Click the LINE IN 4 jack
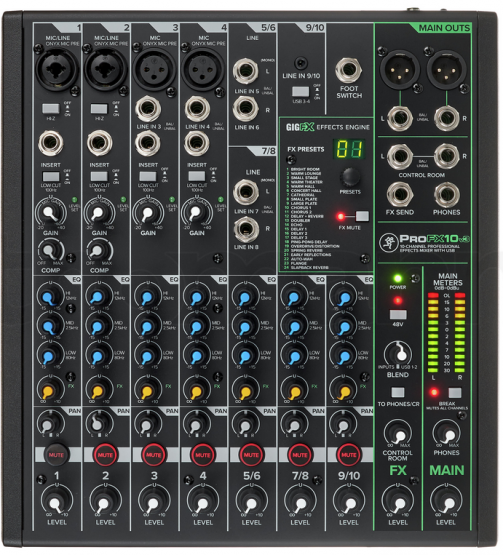The image size is (503, 555). point(197,109)
